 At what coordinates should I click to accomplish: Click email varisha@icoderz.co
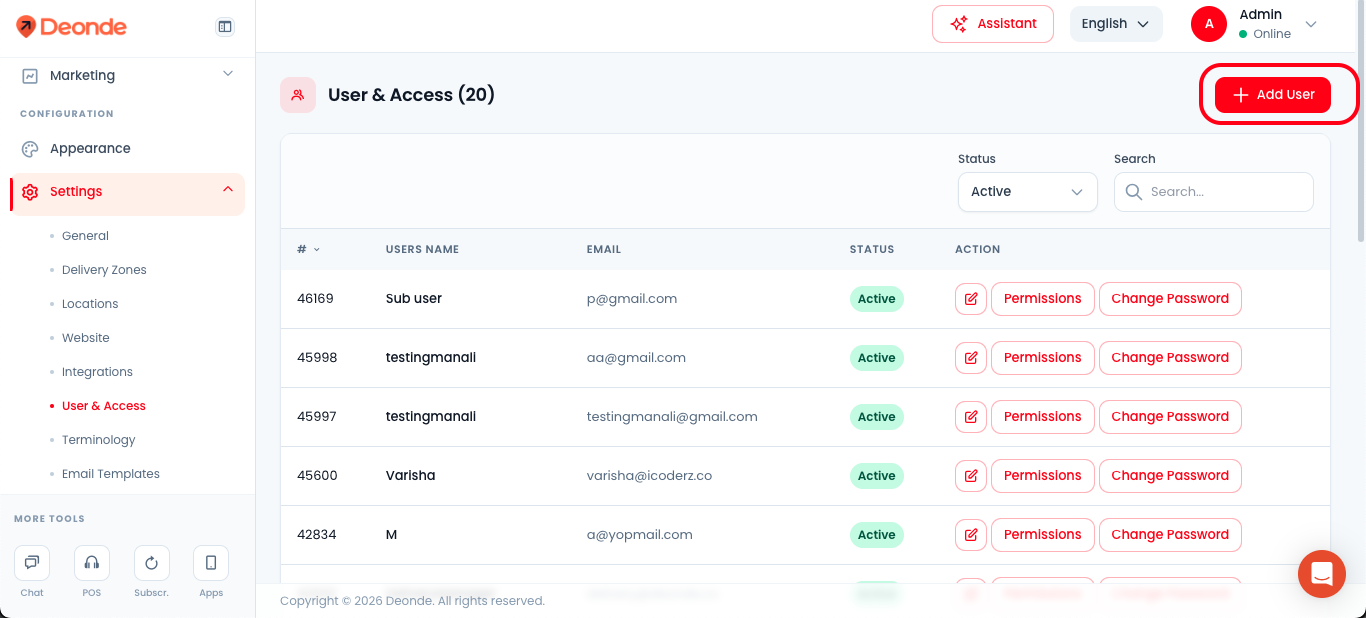[649, 476]
